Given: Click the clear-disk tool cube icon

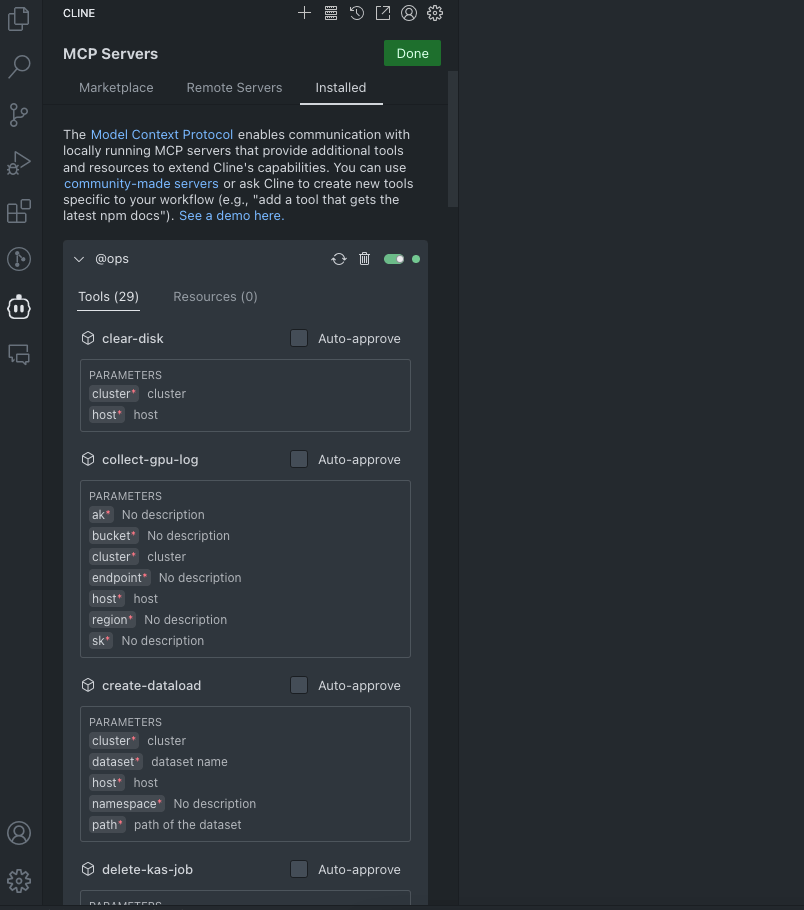Looking at the screenshot, I should pos(88,338).
